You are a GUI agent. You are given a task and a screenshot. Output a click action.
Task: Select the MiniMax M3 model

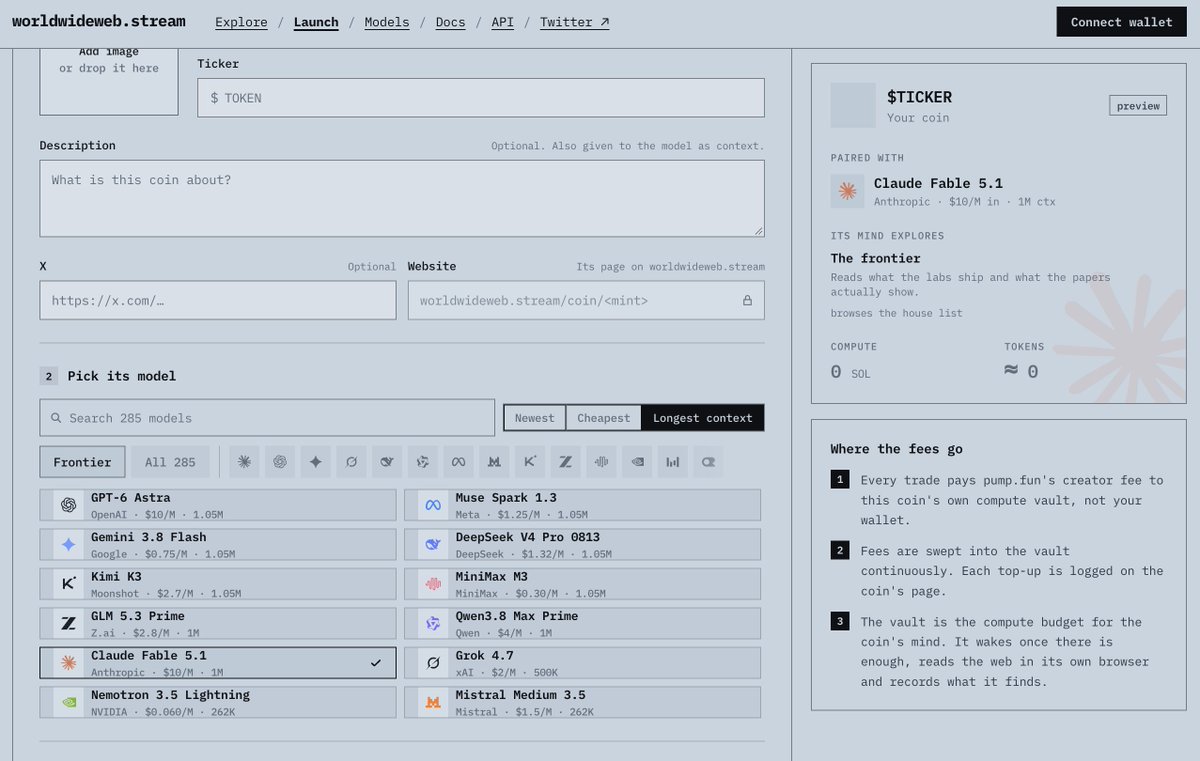pyautogui.click(x=582, y=584)
